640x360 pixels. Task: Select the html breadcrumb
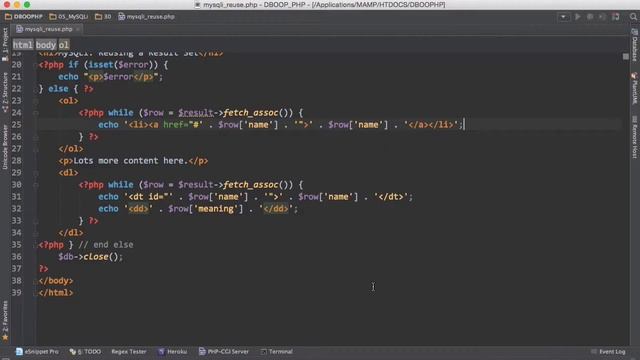23,44
